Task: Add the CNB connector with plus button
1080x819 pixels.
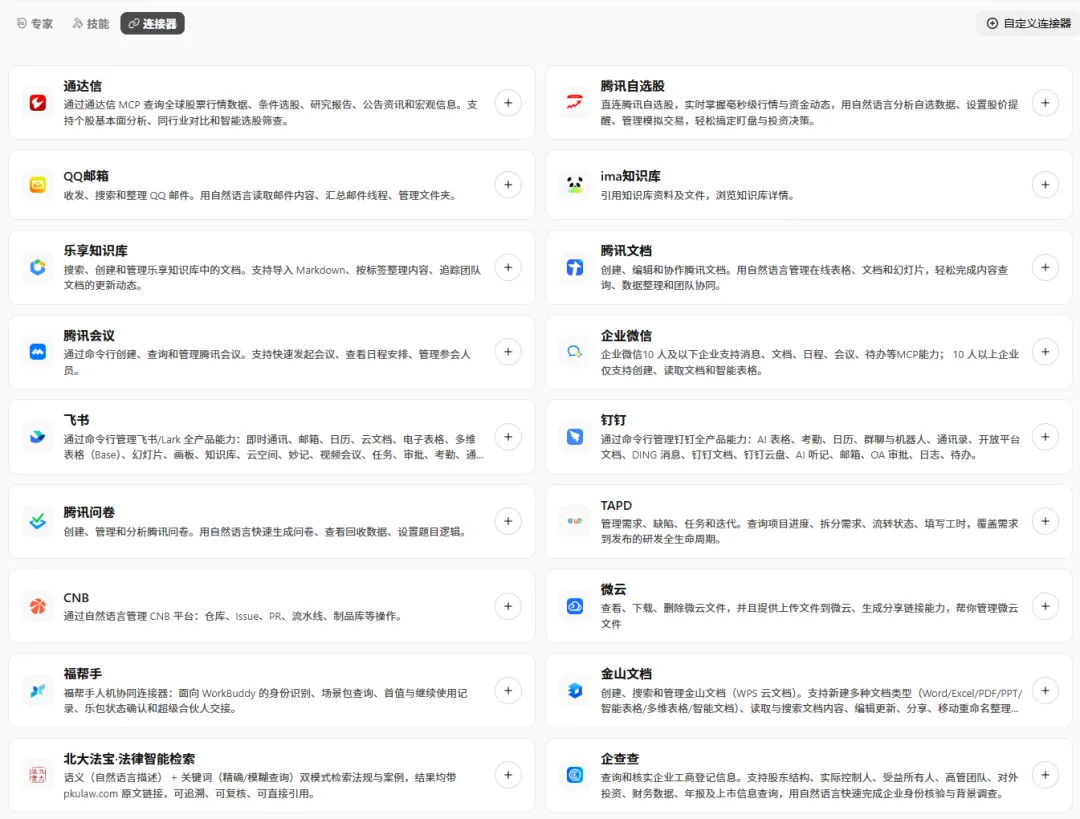Action: 508,606
